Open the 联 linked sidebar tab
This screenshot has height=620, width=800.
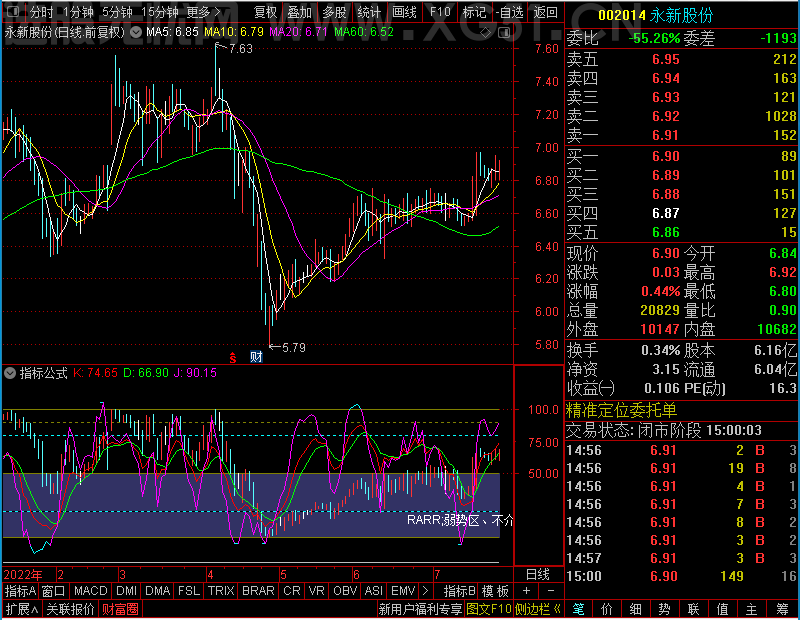click(x=693, y=609)
